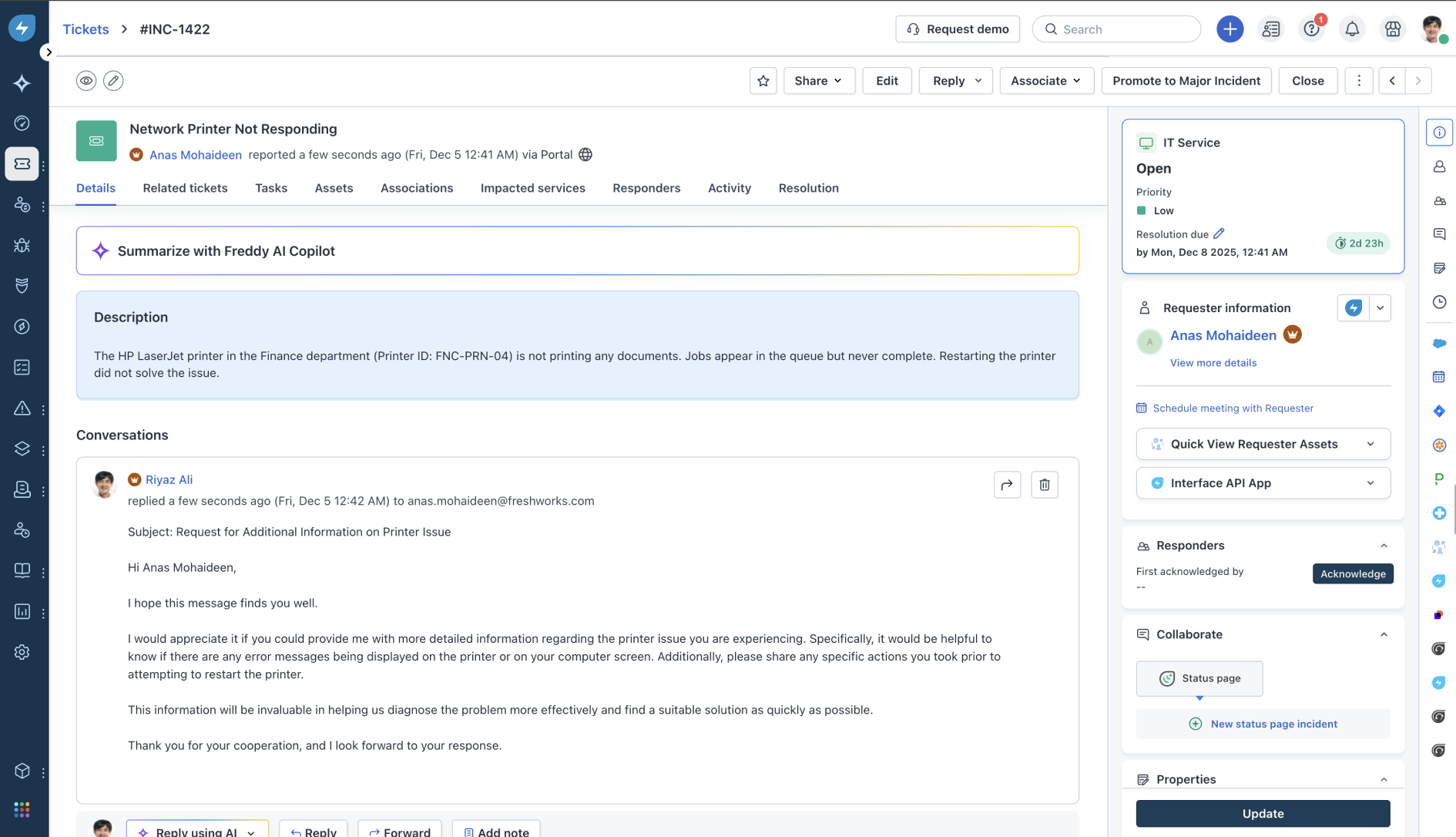Open Freddy AI sparkle icon in sidebar
Viewport: 1456px width, 837px height.
point(22,82)
